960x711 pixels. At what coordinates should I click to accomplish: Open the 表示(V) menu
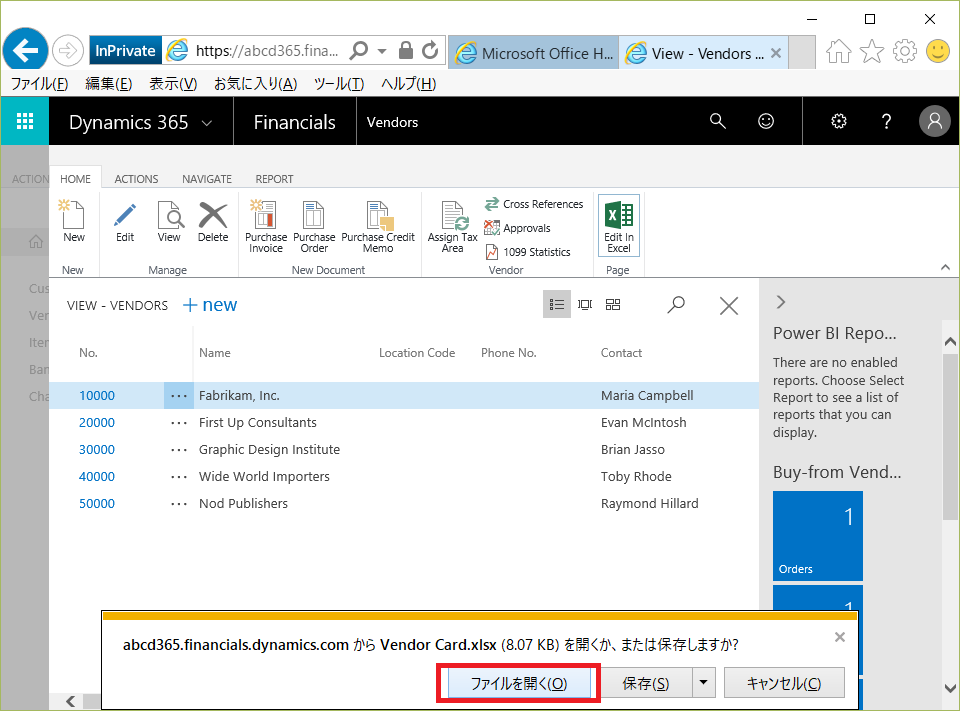[x=173, y=84]
